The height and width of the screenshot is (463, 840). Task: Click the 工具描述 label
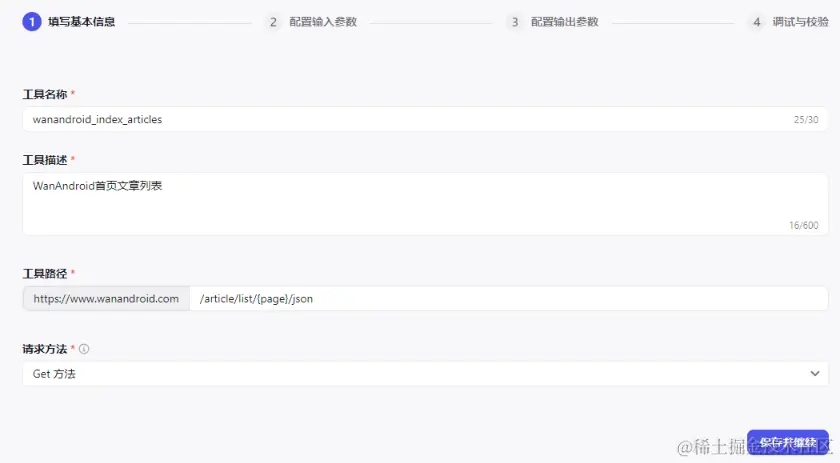pos(45,160)
